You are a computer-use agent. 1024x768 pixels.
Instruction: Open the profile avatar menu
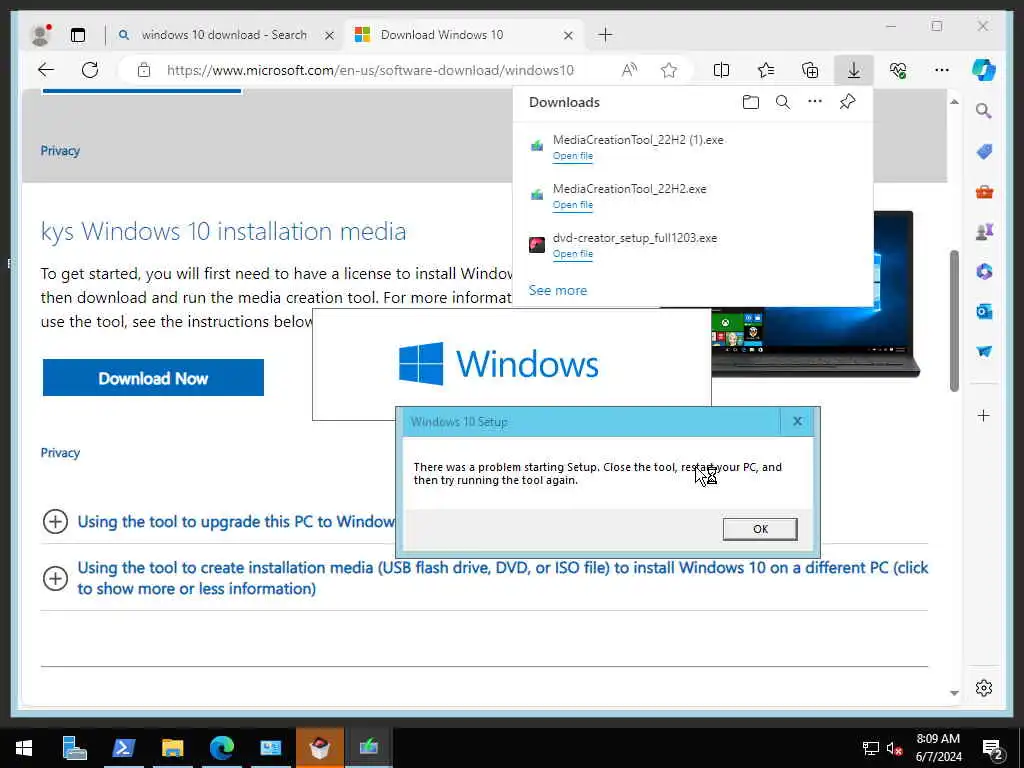coord(40,35)
